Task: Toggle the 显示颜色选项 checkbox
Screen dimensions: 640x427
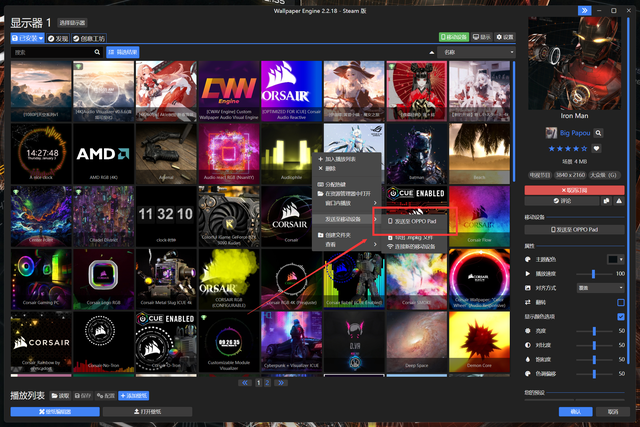Action: point(621,316)
